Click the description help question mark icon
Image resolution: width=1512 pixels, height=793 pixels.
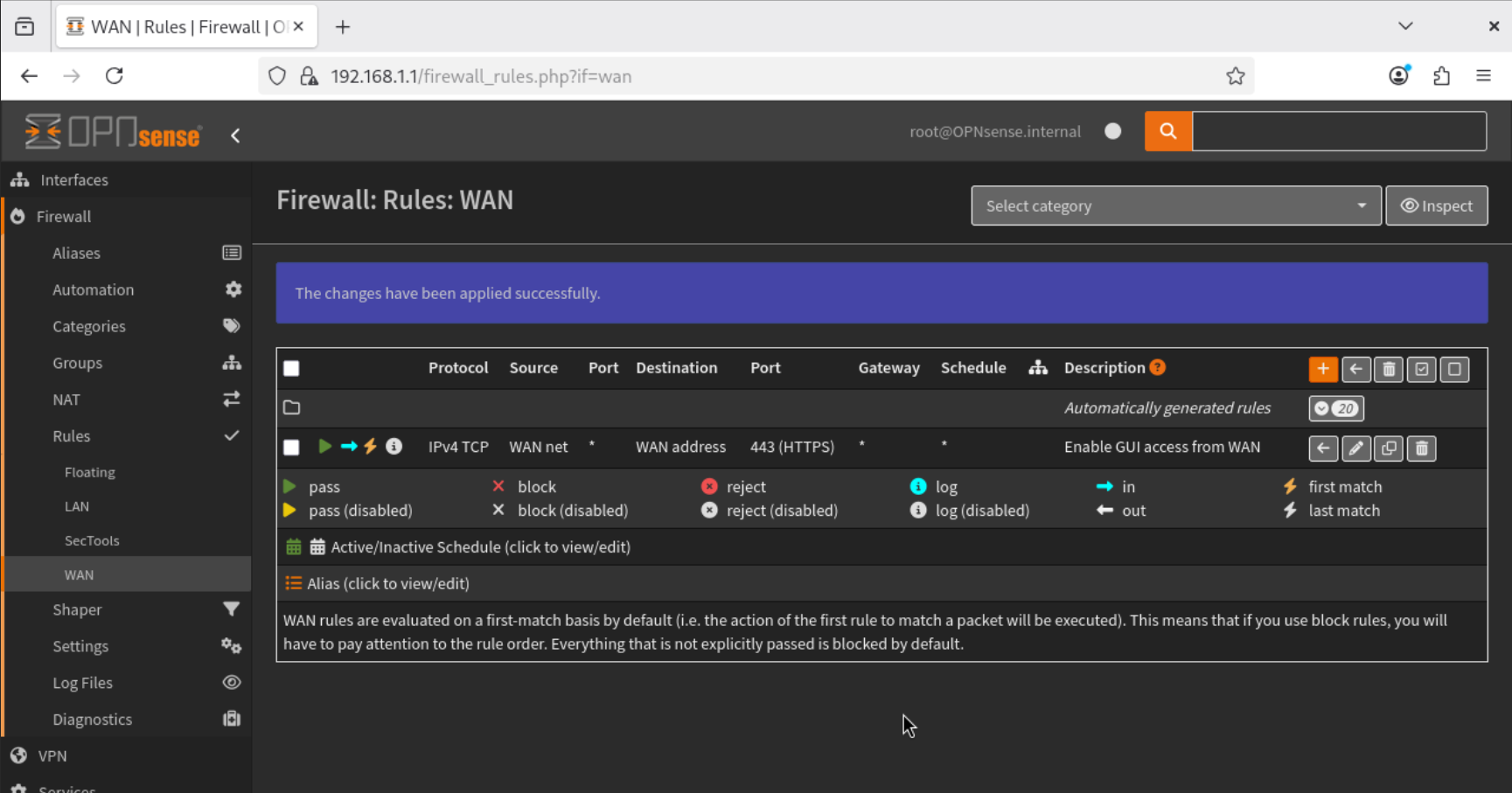[1158, 367]
